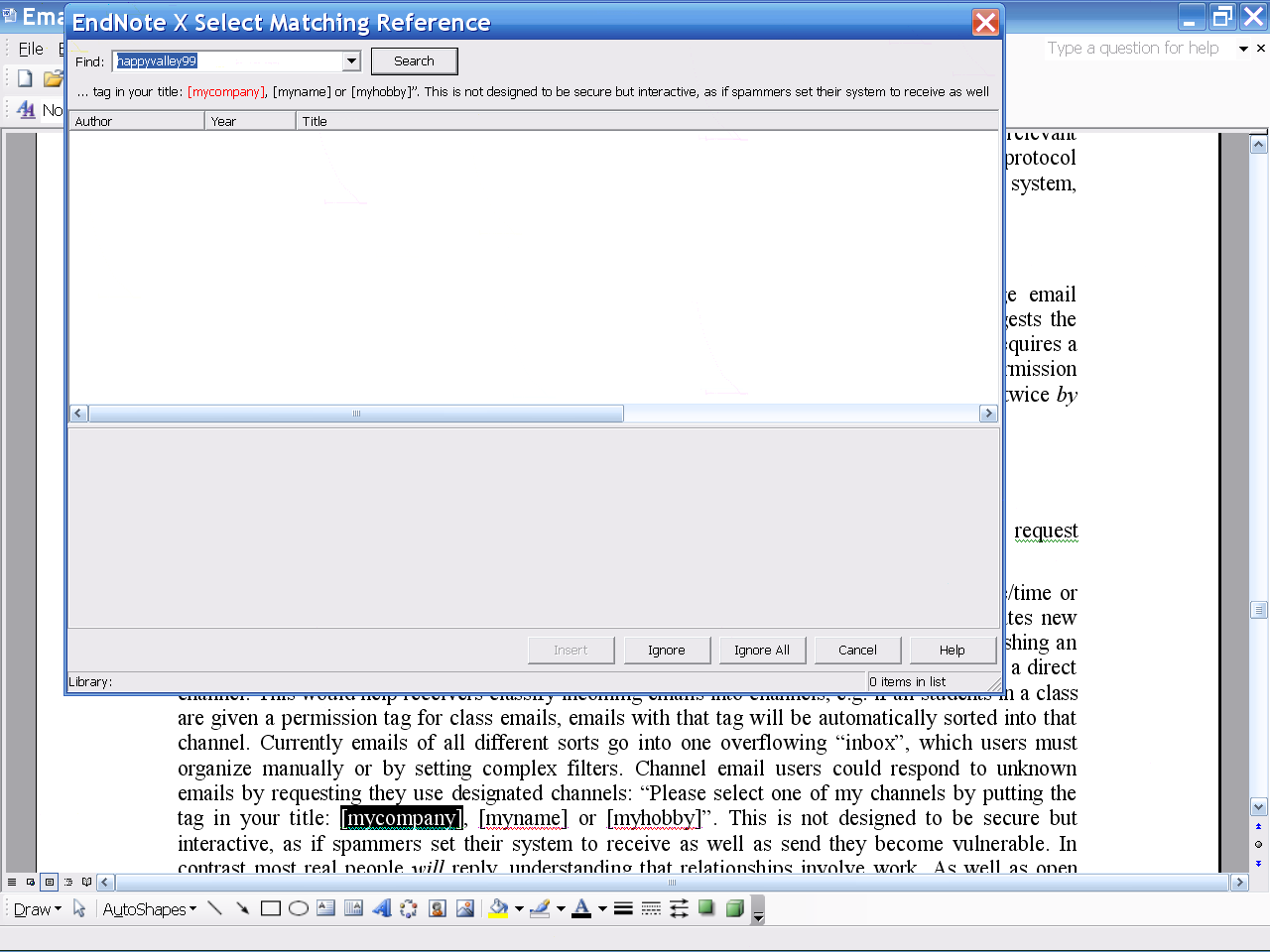Click the Word document icon in title bar
This screenshot has width=1270, height=952.
10,16
